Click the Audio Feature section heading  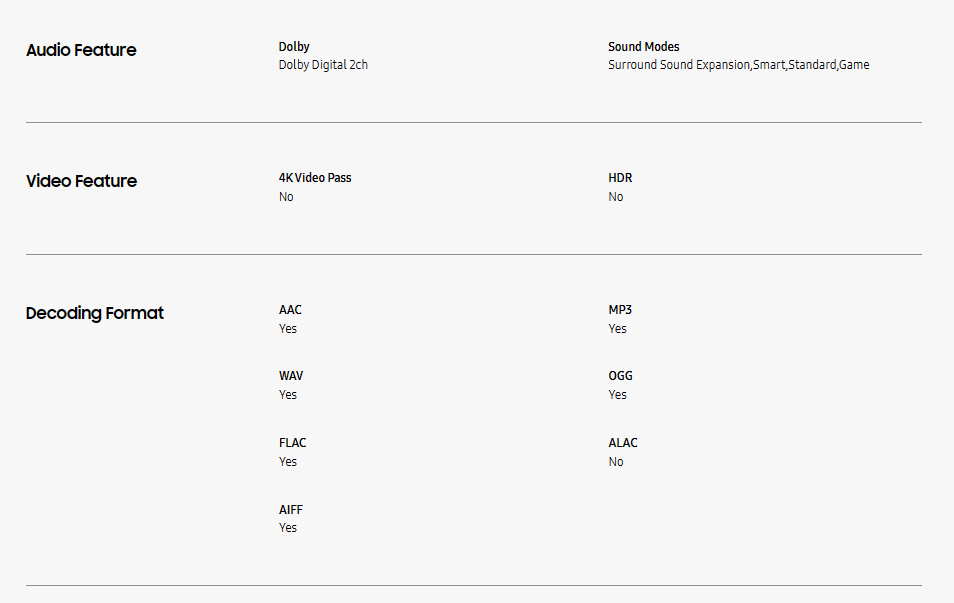point(81,50)
